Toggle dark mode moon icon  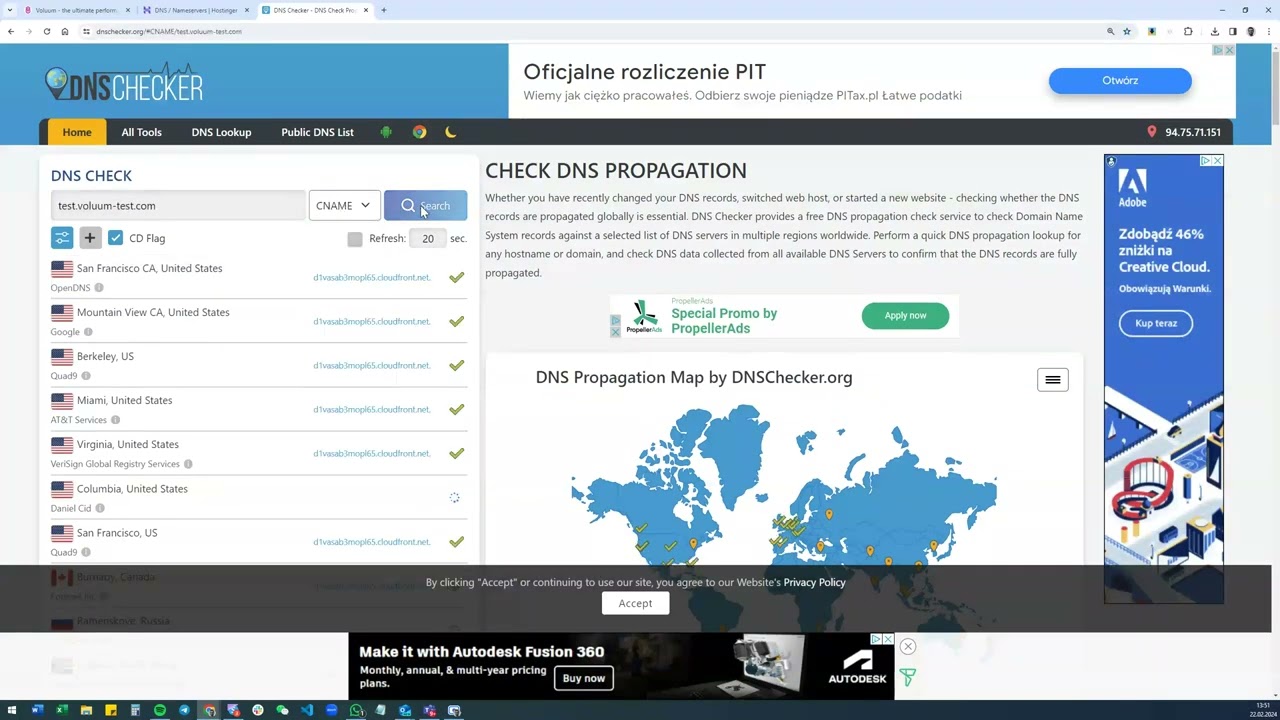point(451,132)
